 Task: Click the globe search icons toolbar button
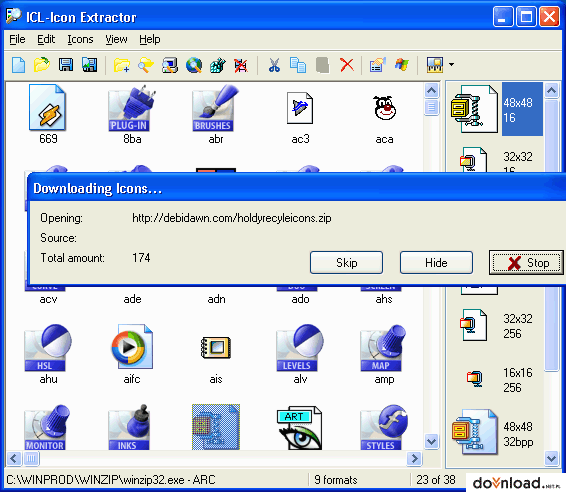pyautogui.click(x=194, y=65)
